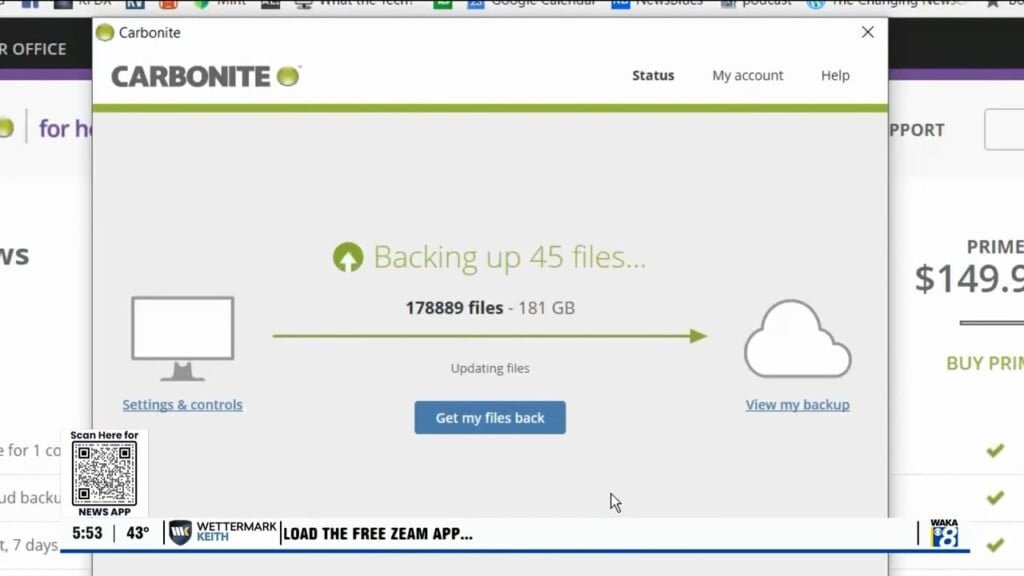Open the Help menu in Carbonite
Screen dimensions: 1024x576
pyautogui.click(x=835, y=75)
